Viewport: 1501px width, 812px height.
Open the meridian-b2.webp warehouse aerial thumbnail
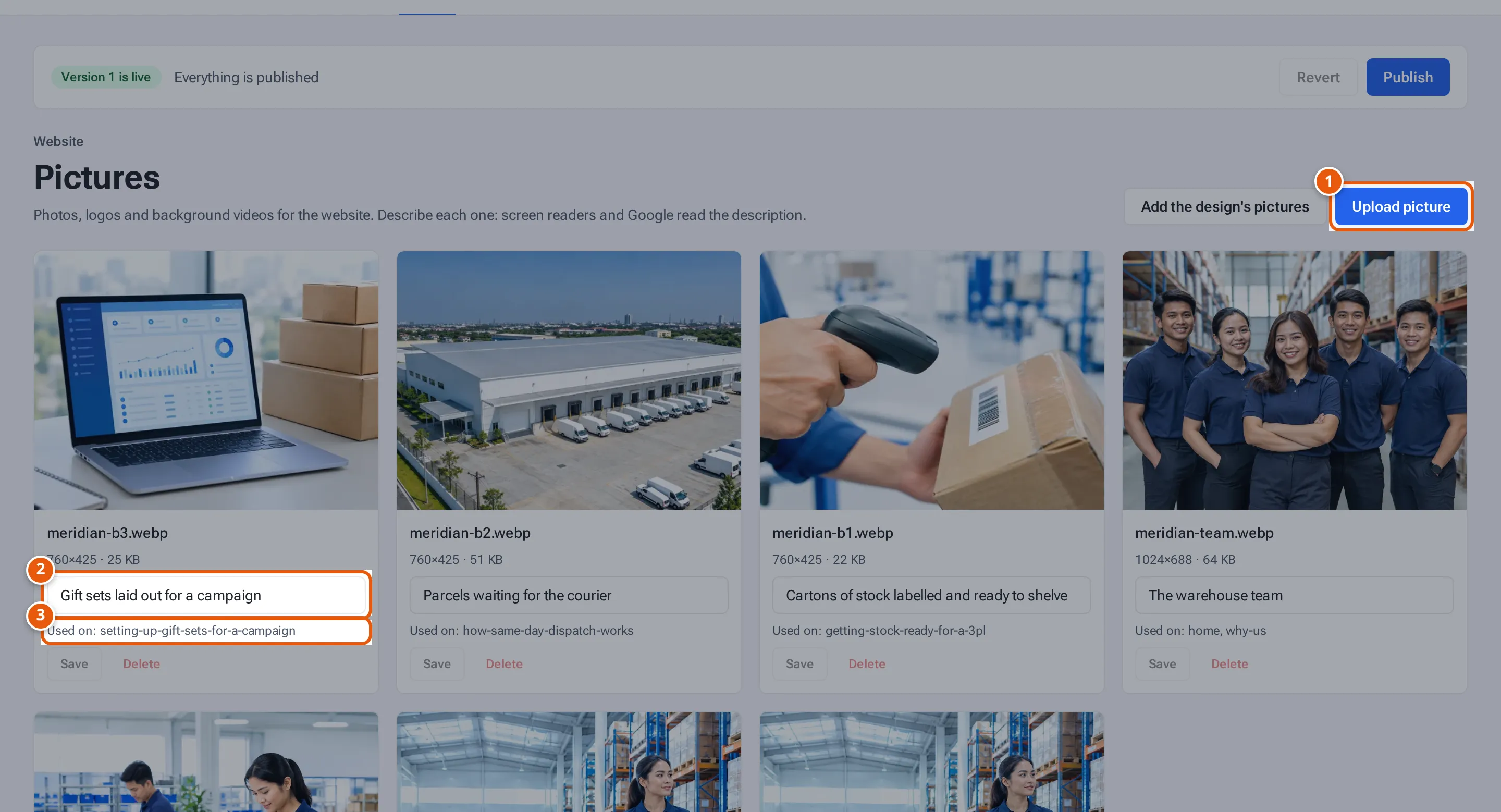tap(569, 380)
